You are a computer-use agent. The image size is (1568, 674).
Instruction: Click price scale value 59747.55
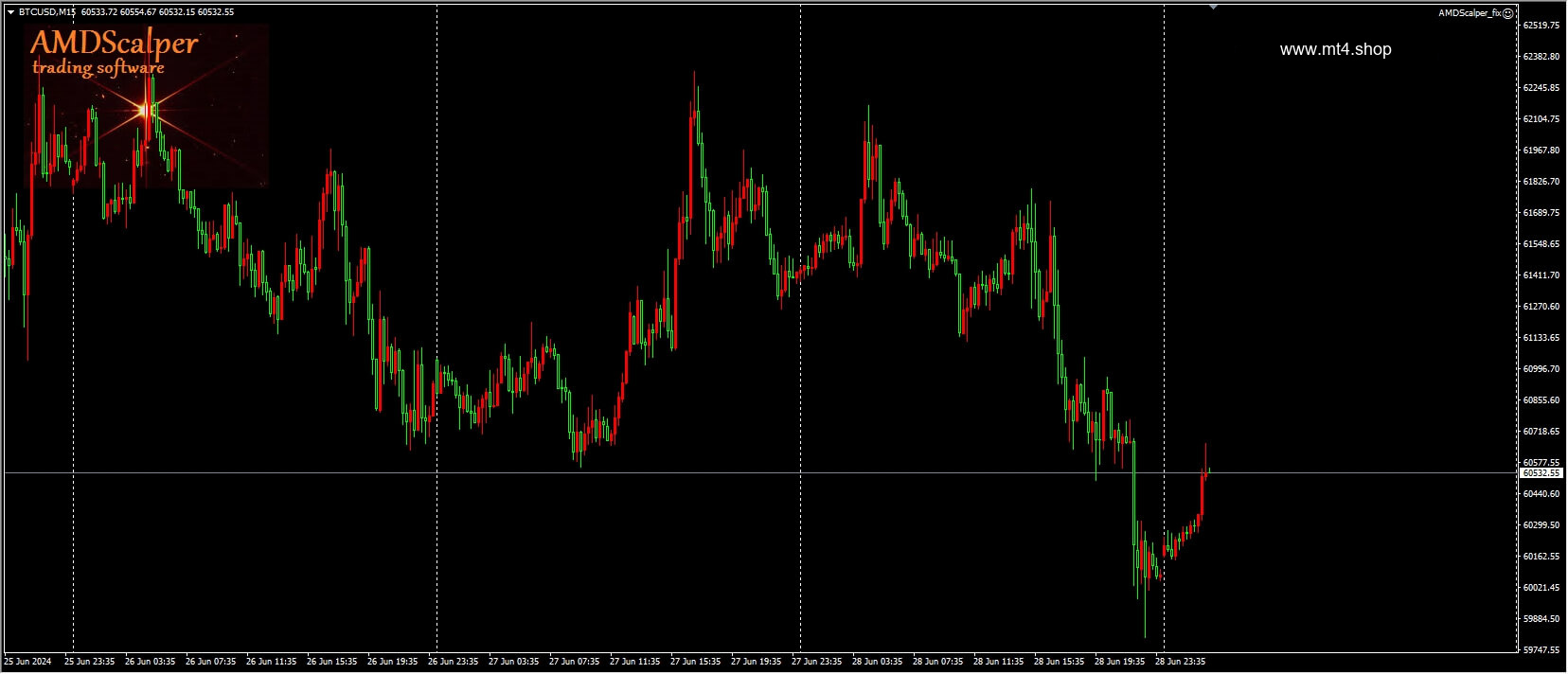pyautogui.click(x=1541, y=650)
